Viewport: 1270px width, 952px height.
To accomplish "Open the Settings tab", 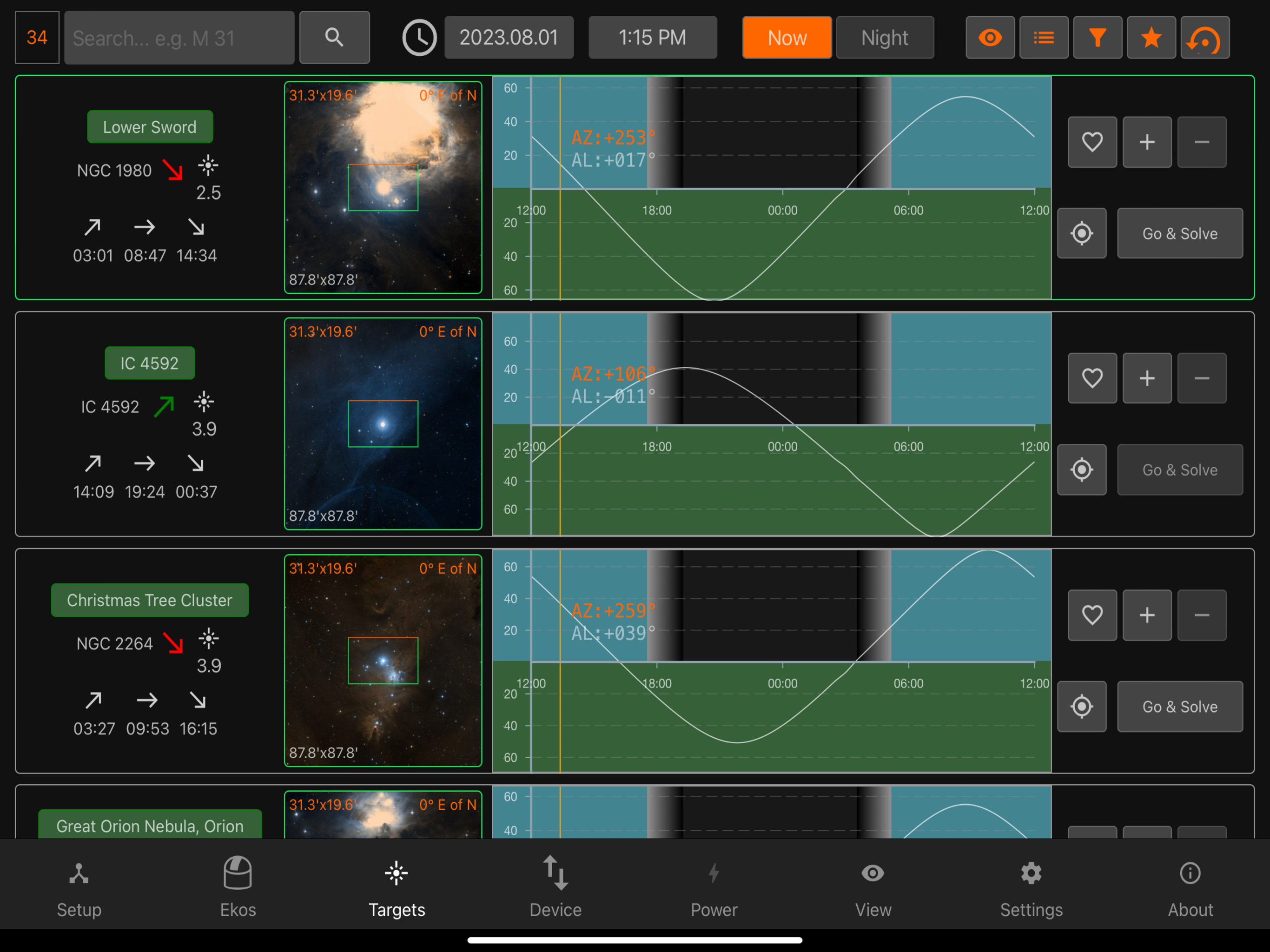I will (1031, 886).
